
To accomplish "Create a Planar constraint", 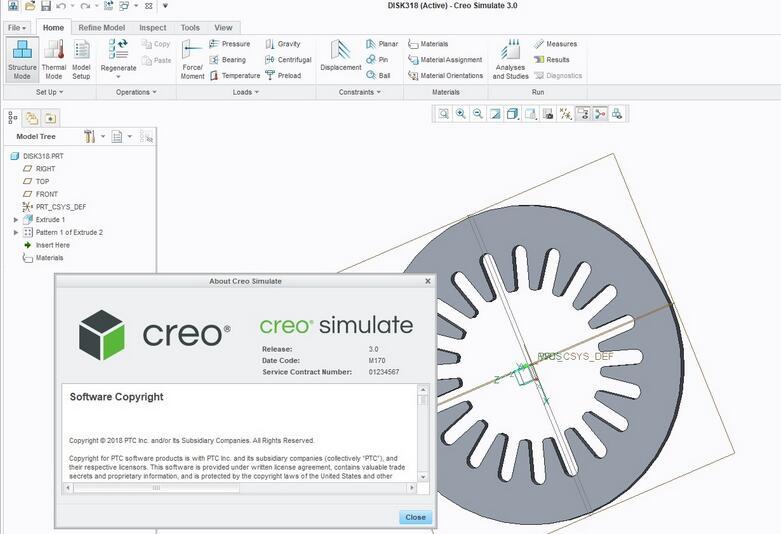I will (x=382, y=44).
